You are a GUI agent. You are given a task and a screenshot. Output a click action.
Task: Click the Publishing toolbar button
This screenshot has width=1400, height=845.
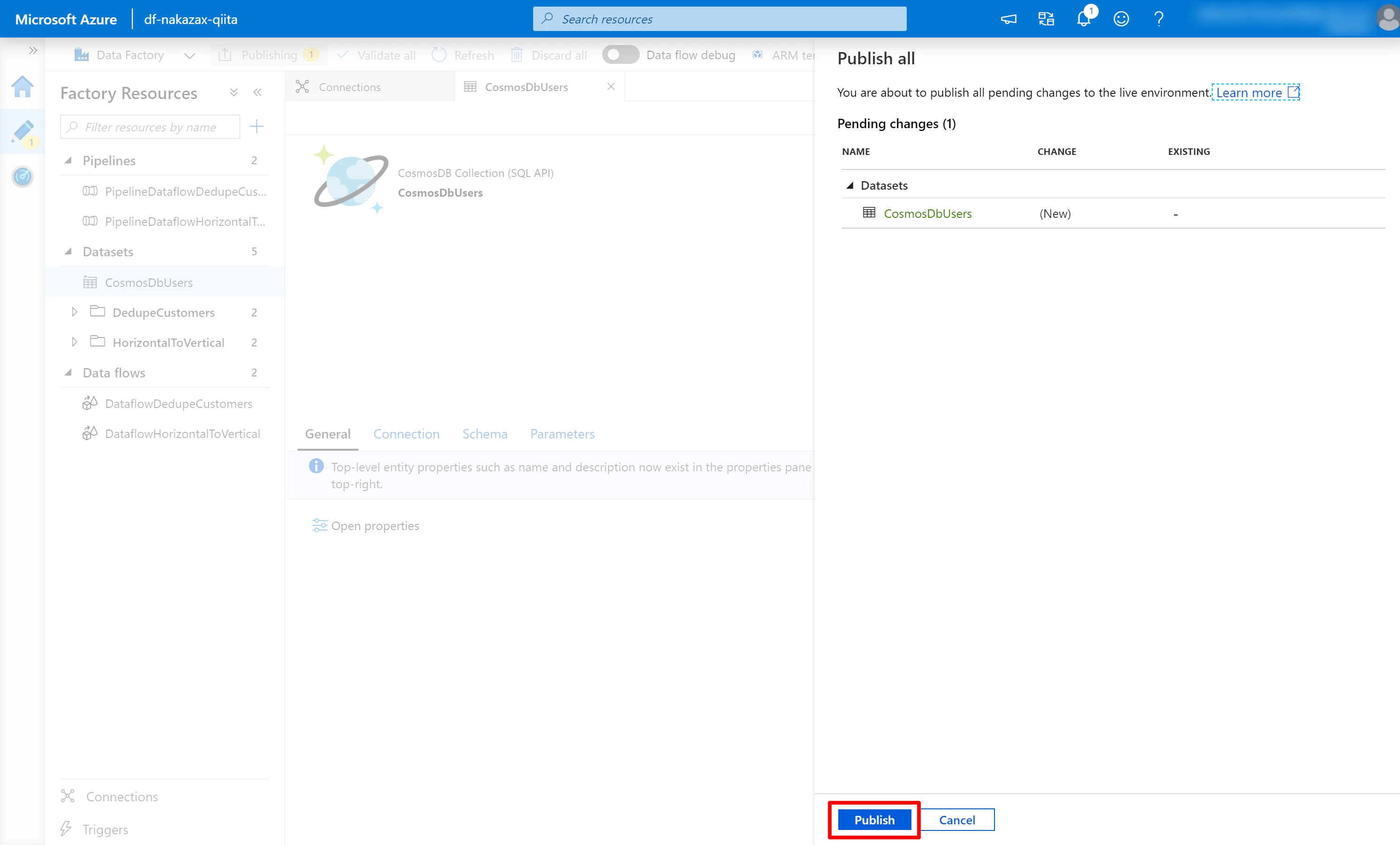click(268, 55)
